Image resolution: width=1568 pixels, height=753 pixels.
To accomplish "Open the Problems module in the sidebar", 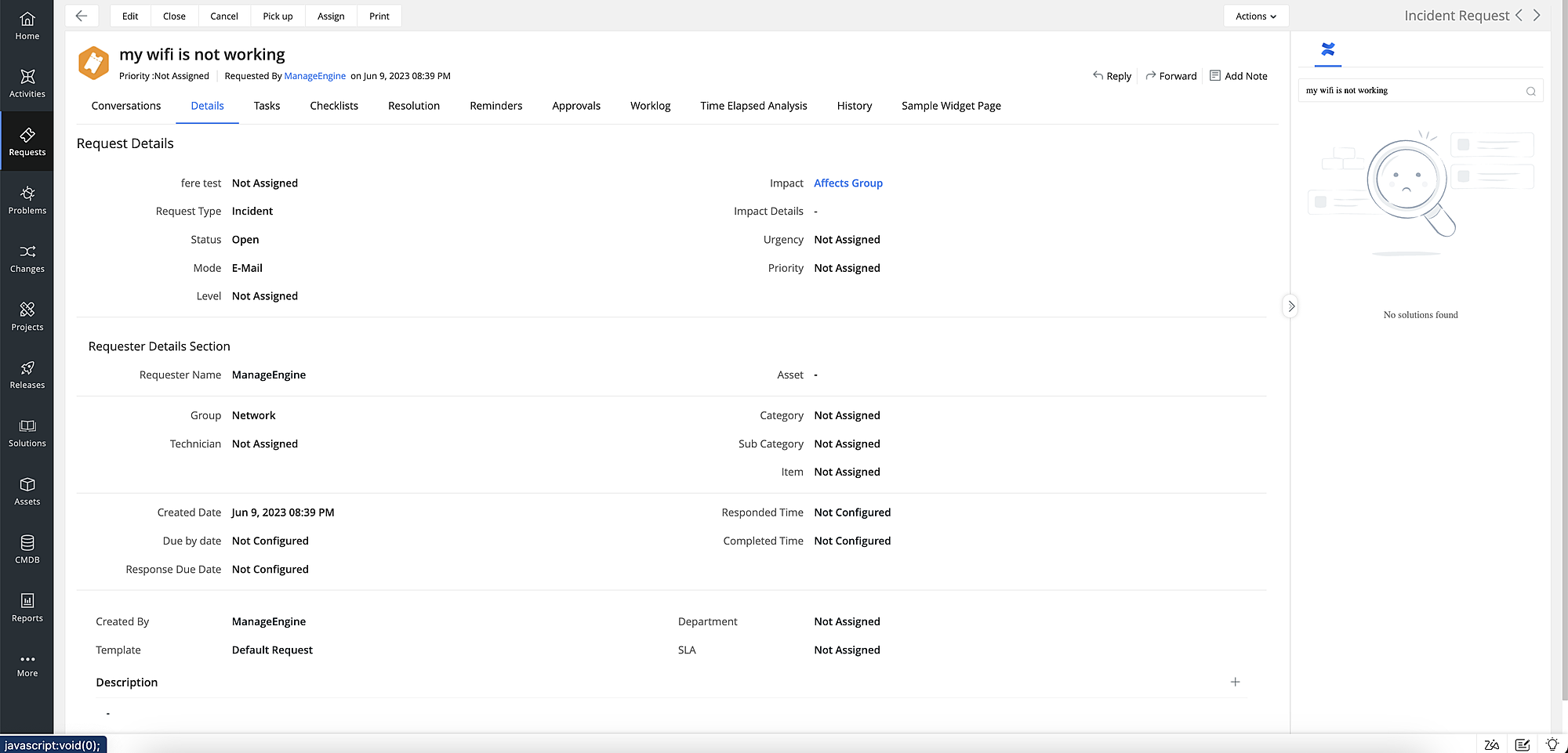I will [27, 200].
